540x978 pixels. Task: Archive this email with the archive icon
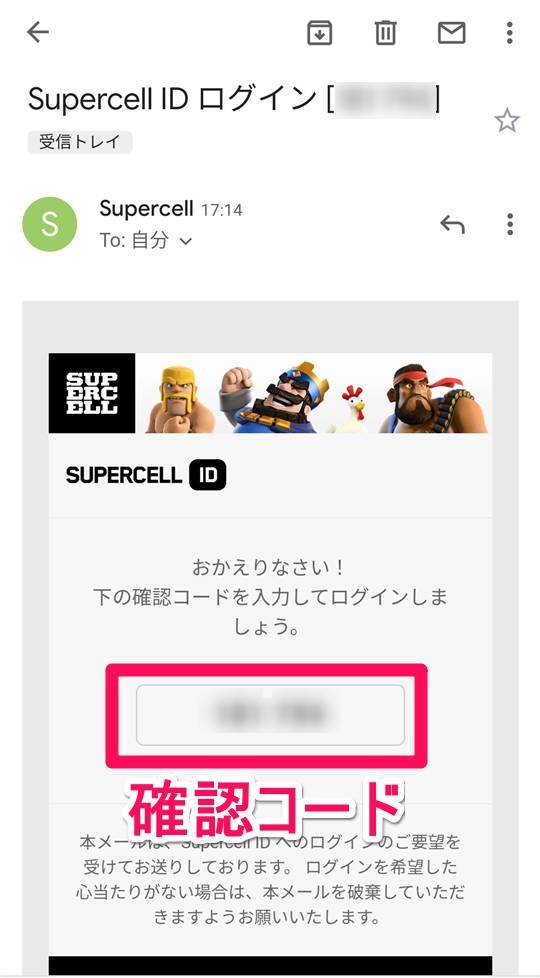[x=320, y=32]
